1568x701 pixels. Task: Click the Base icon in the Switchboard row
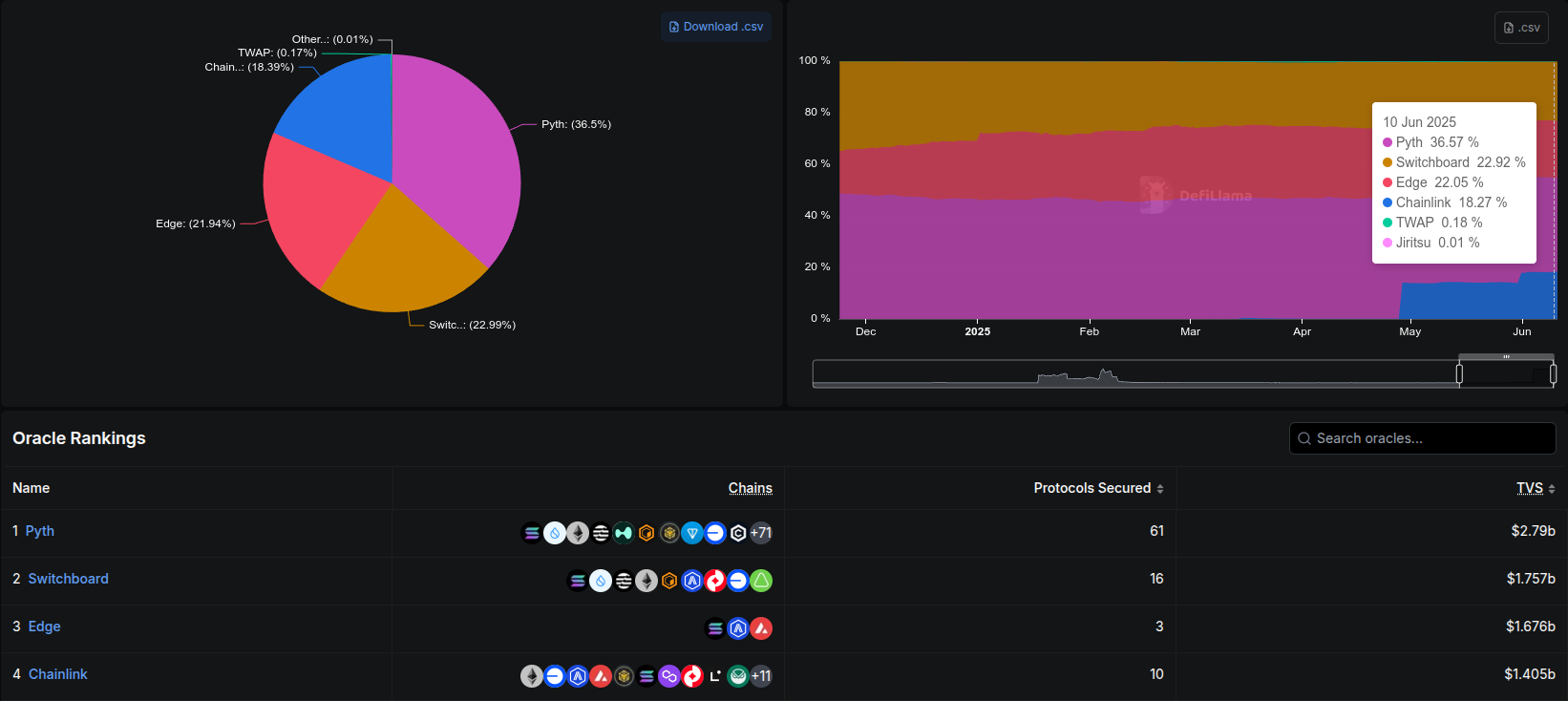pyautogui.click(x=738, y=581)
